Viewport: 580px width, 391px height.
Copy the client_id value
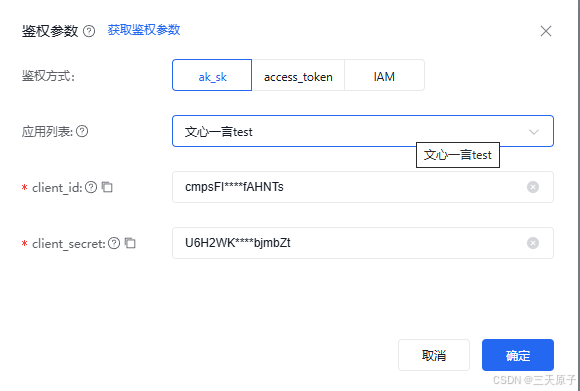click(107, 187)
